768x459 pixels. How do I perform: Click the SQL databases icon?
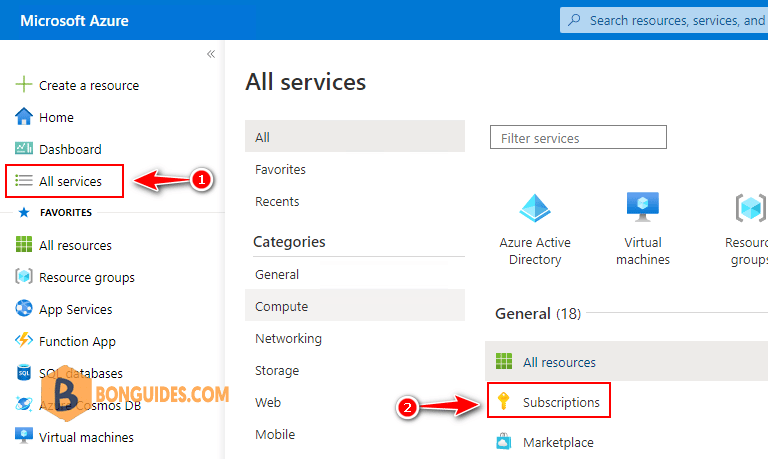click(24, 372)
